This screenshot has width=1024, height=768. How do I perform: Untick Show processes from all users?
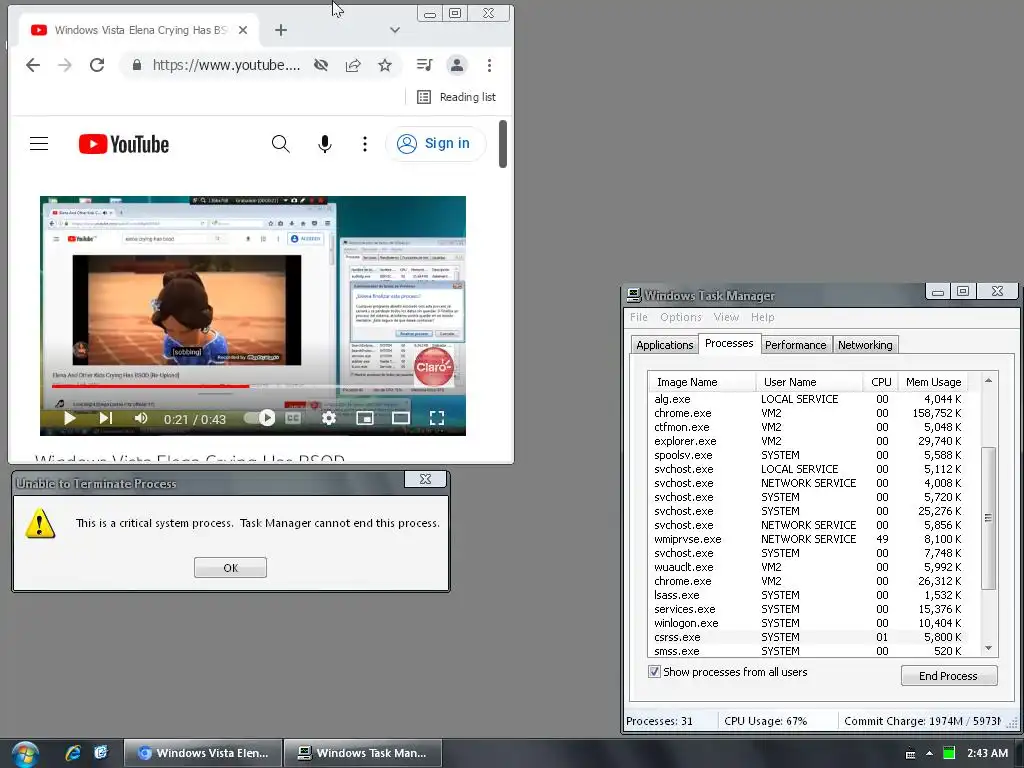pos(654,671)
